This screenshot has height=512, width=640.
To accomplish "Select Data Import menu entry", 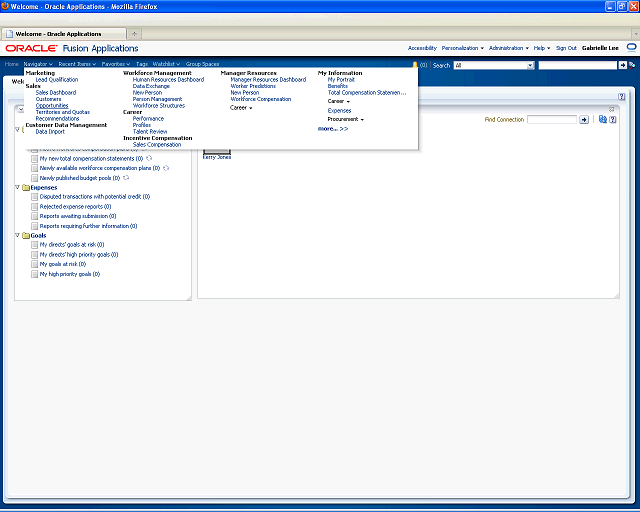I will (x=50, y=131).
